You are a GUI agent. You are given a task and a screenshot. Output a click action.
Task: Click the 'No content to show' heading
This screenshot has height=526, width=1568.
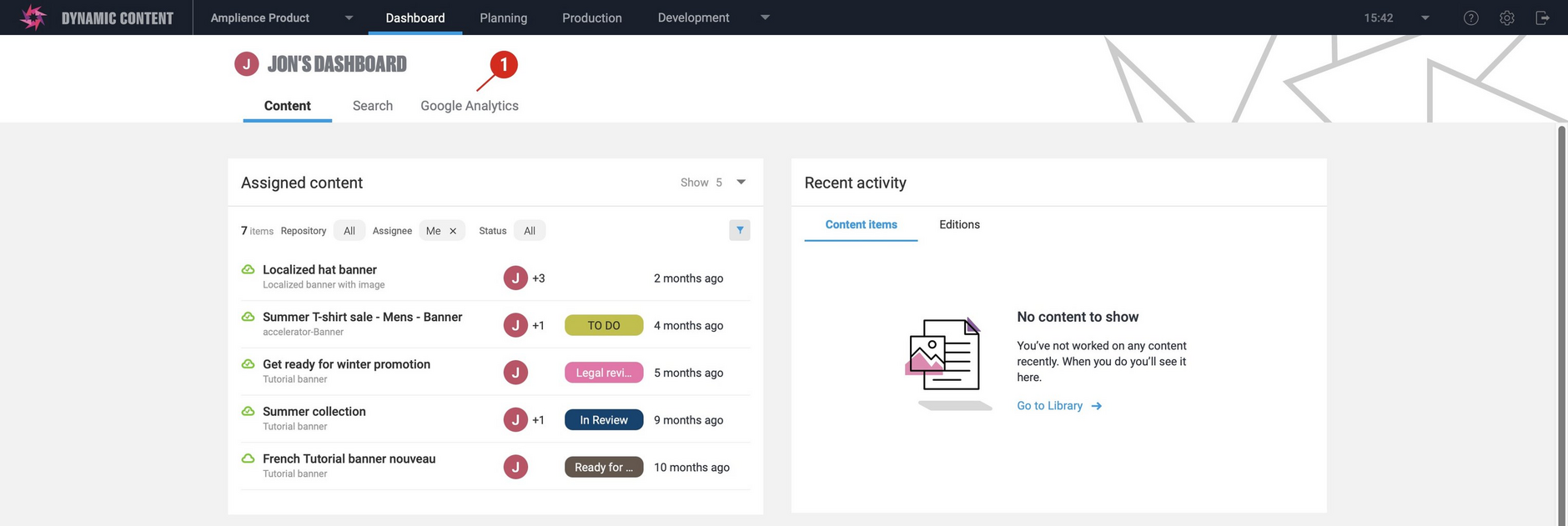(1078, 317)
